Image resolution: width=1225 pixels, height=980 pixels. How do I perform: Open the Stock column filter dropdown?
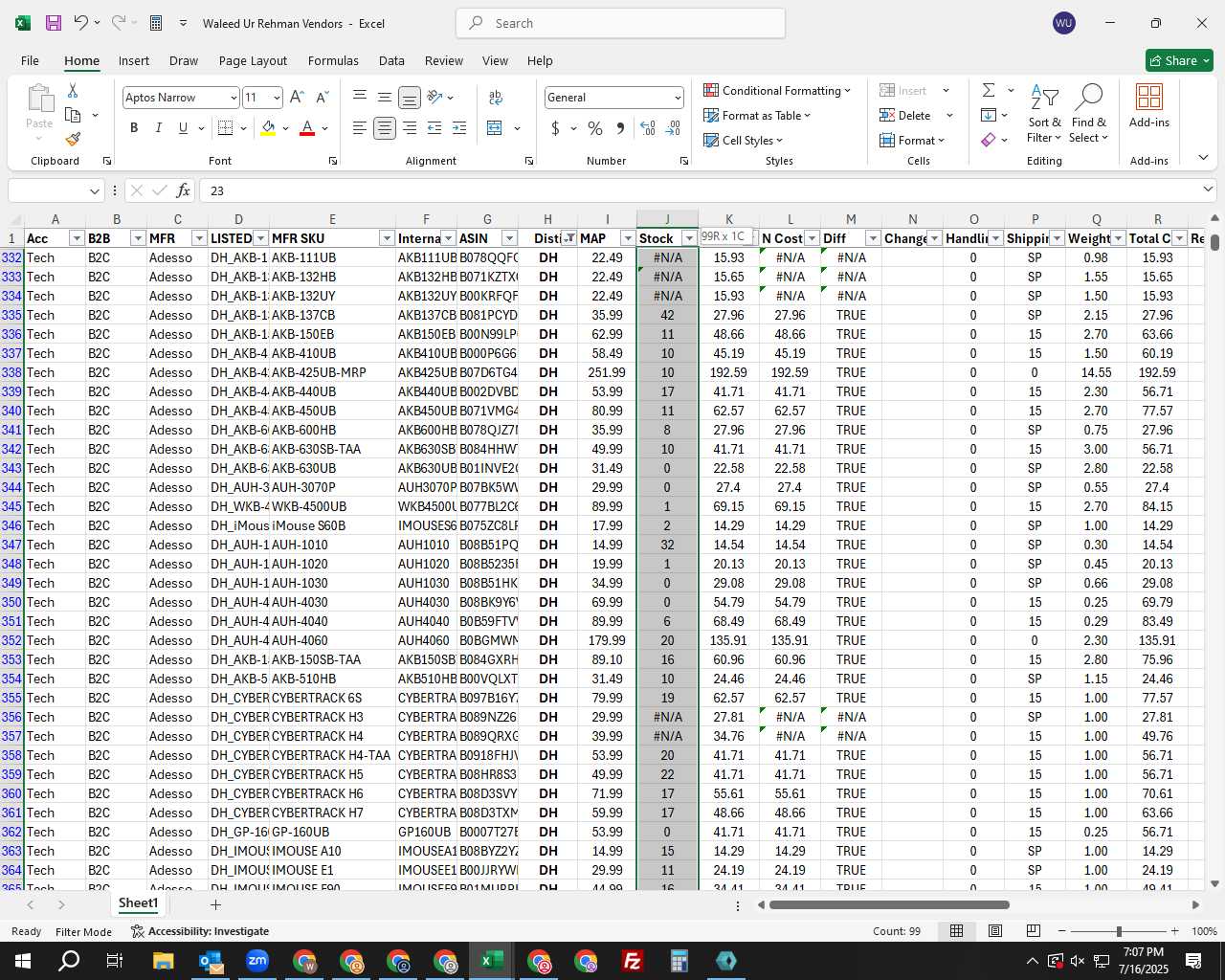[x=689, y=238]
